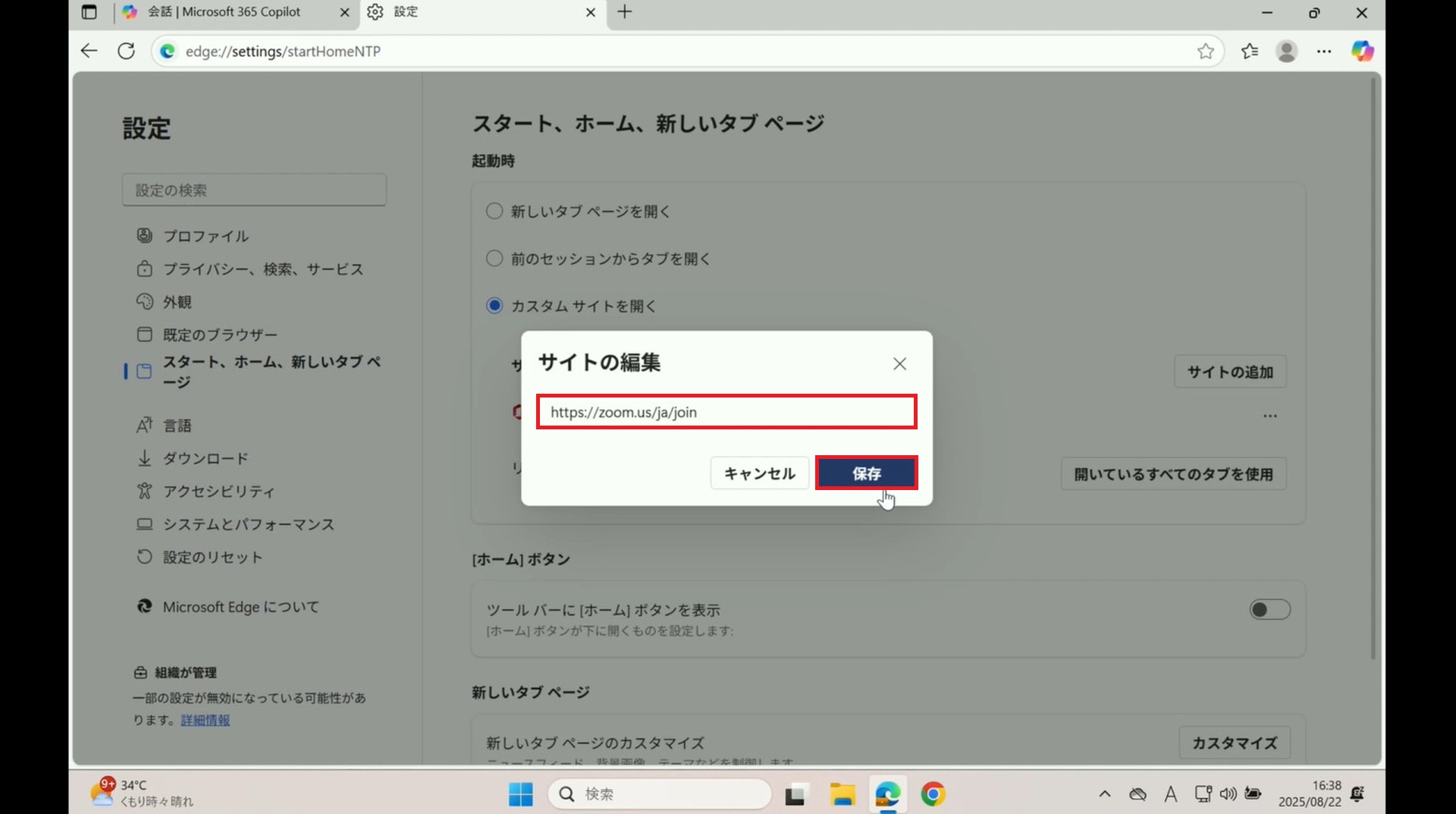
Task: Open Edge Settings and more menu
Action: coord(1324,51)
